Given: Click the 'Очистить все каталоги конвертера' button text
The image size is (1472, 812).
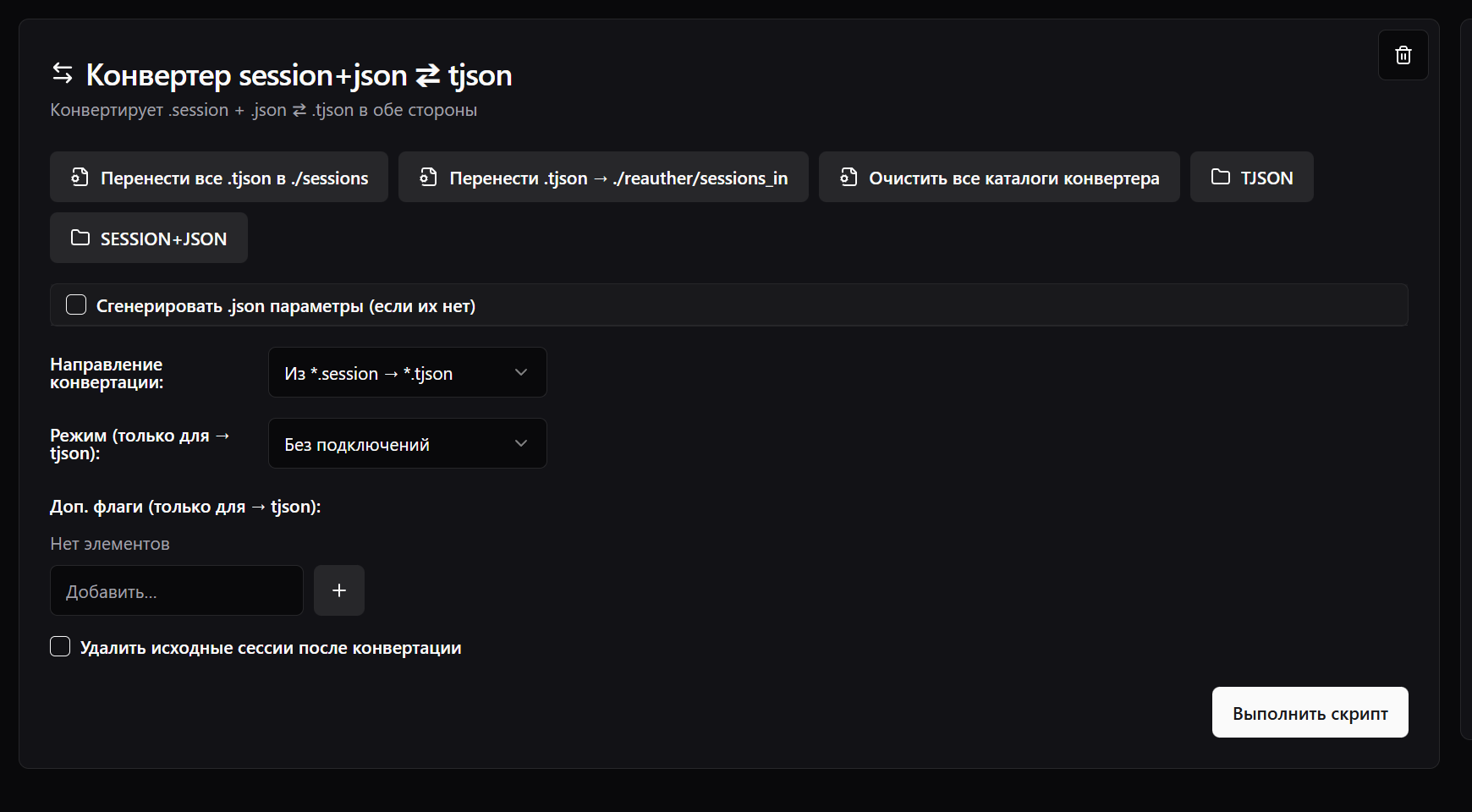Looking at the screenshot, I should pyautogui.click(x=1013, y=178).
